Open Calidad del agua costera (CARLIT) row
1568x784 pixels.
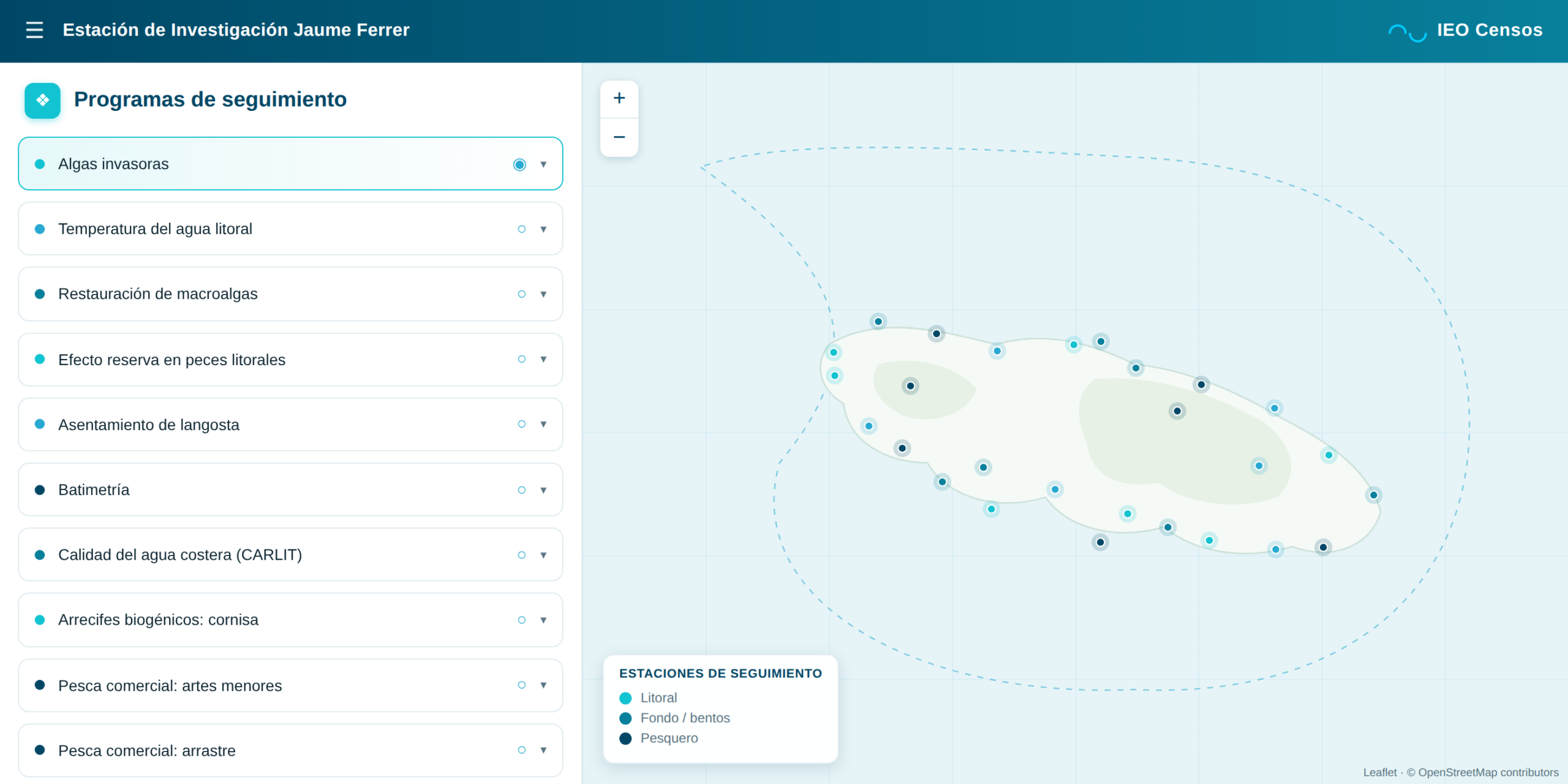[290, 554]
